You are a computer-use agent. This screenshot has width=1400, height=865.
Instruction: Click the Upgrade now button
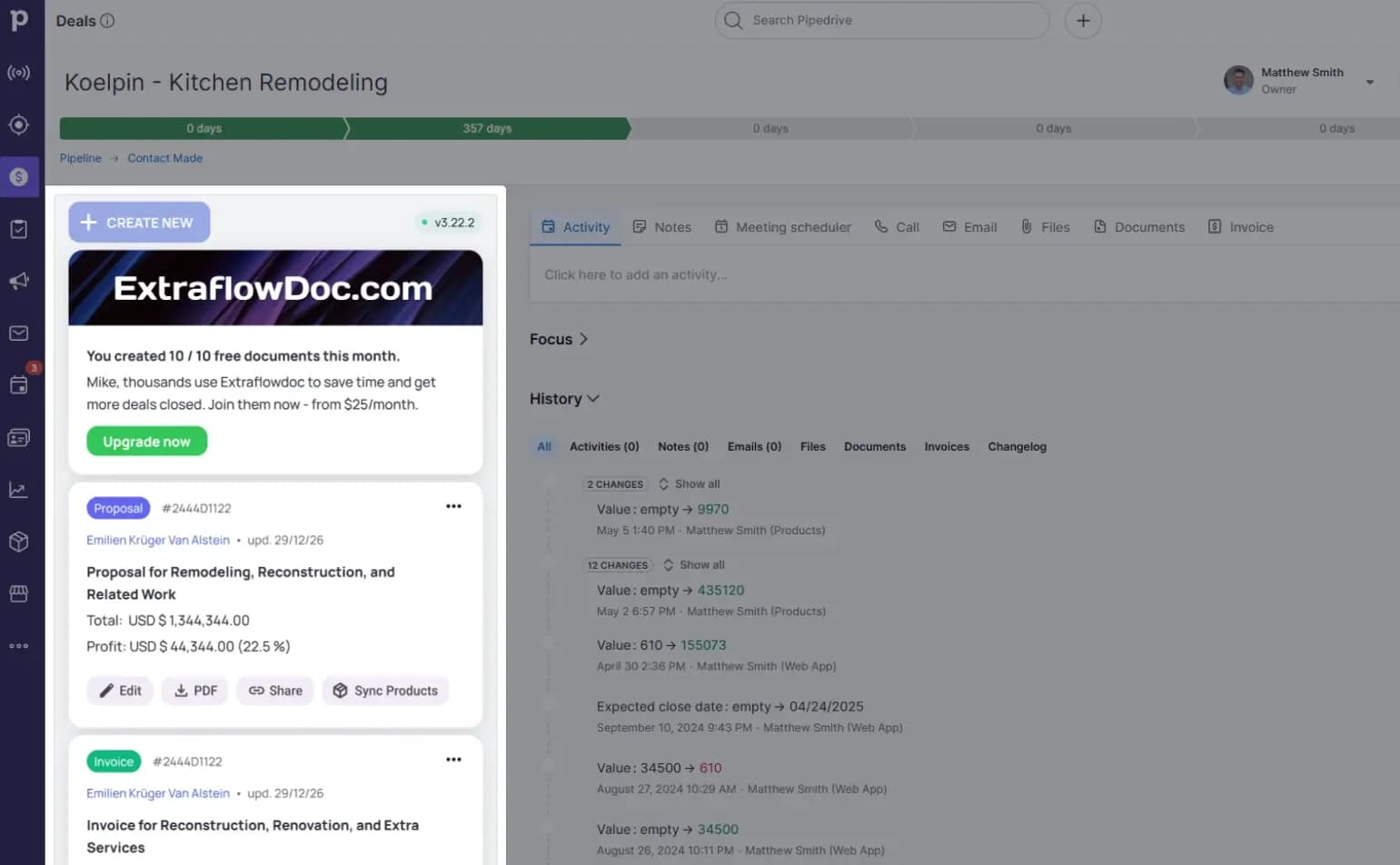point(146,442)
